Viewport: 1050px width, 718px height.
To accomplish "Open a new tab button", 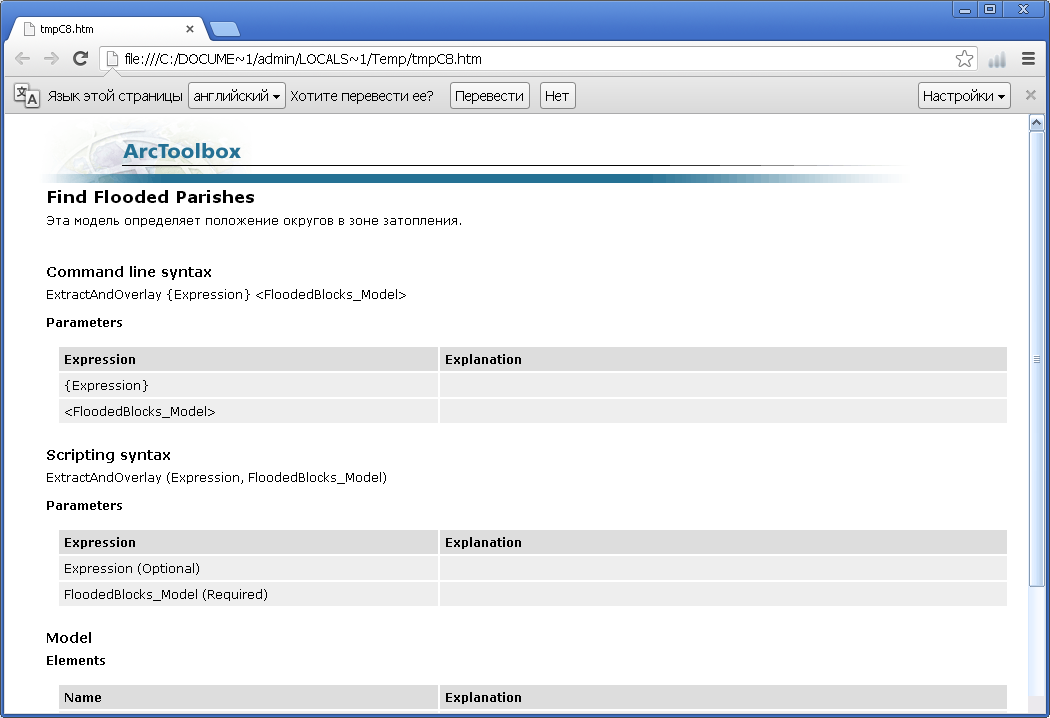I will click(225, 29).
